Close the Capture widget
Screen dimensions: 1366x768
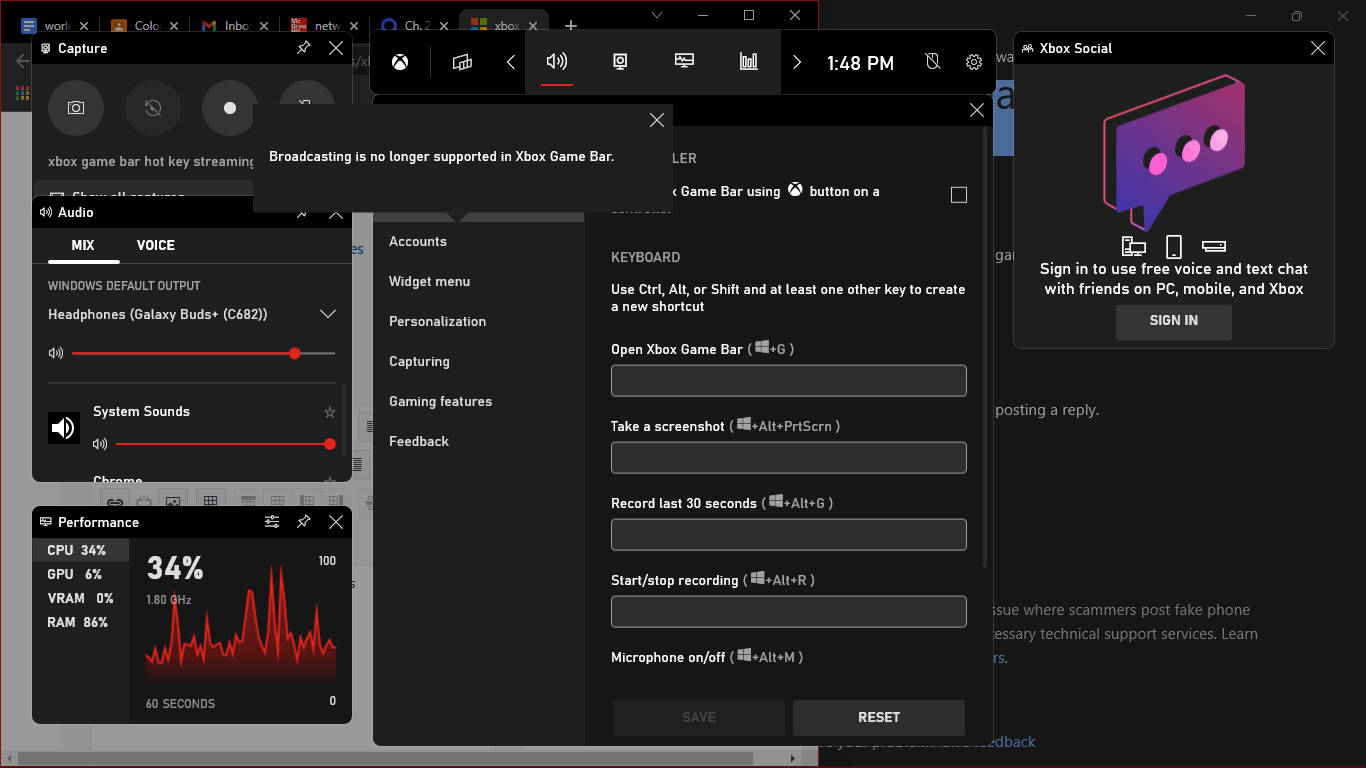pyautogui.click(x=336, y=48)
